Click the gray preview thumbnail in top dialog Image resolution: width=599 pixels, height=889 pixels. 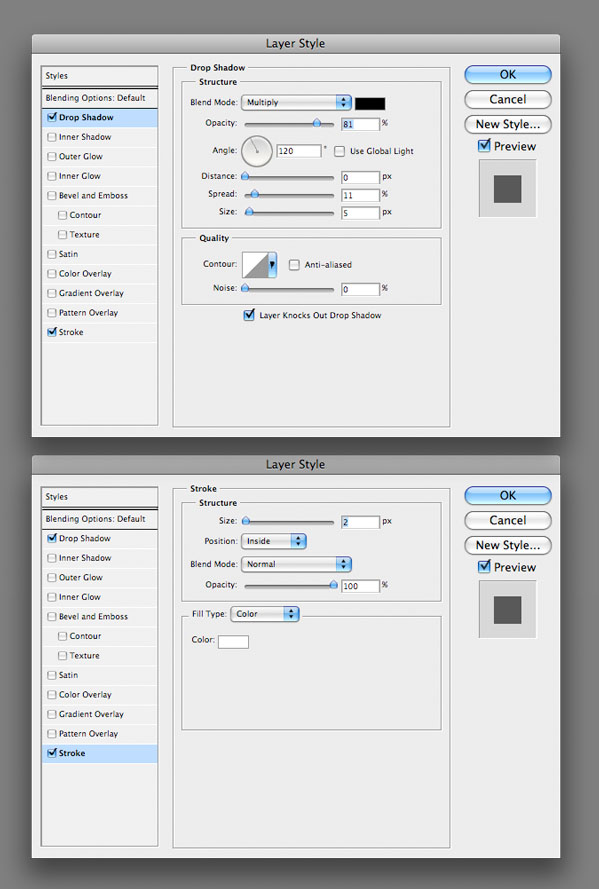click(507, 188)
